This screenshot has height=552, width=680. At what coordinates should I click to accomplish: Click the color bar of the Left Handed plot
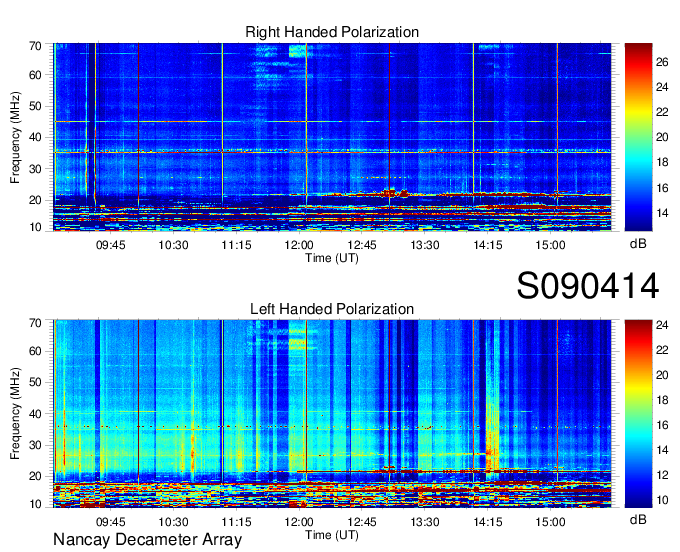(638, 414)
